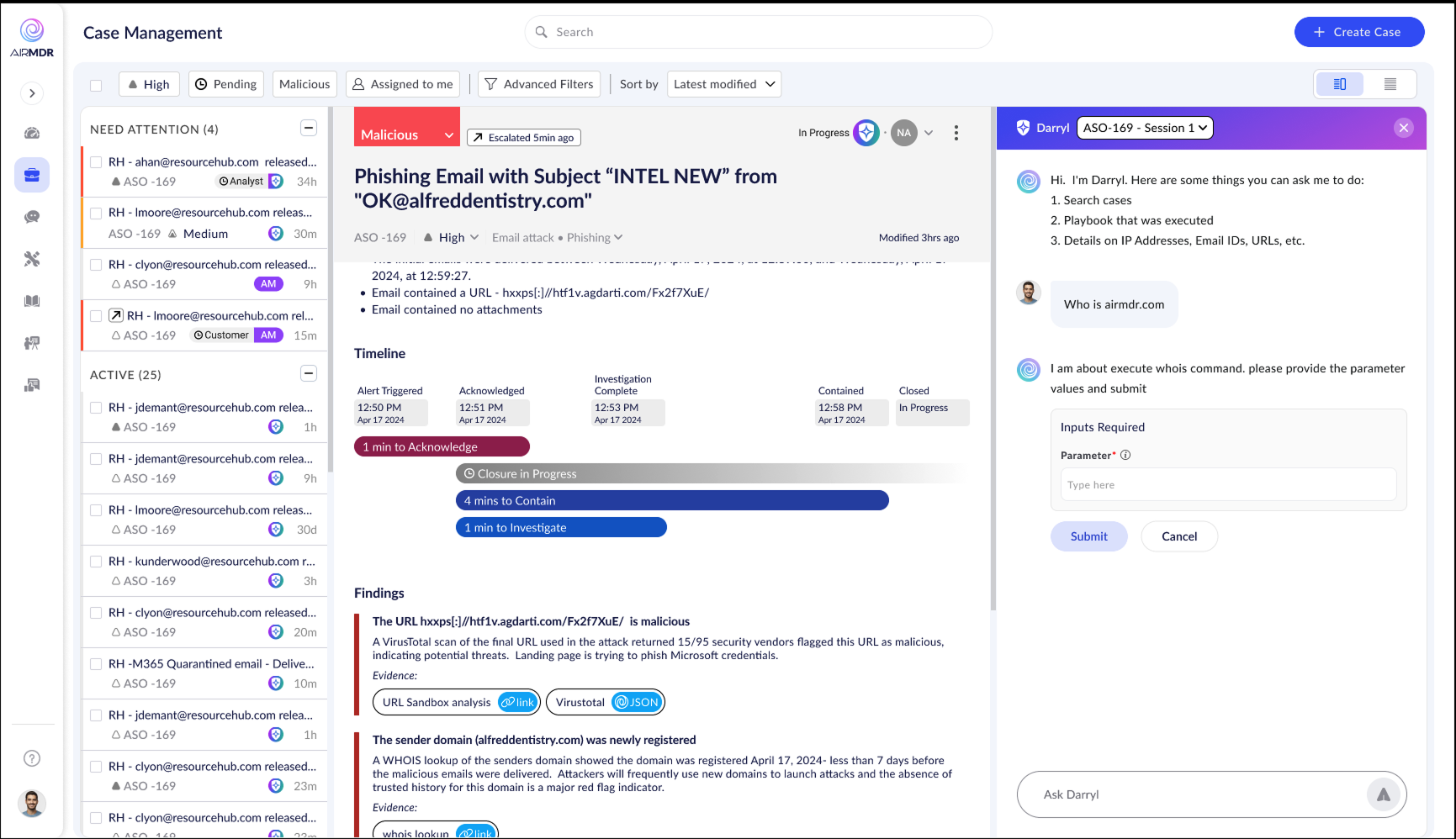Open the ASO-169 Session 1 dropdown
The image size is (1456, 839).
[x=1144, y=128]
